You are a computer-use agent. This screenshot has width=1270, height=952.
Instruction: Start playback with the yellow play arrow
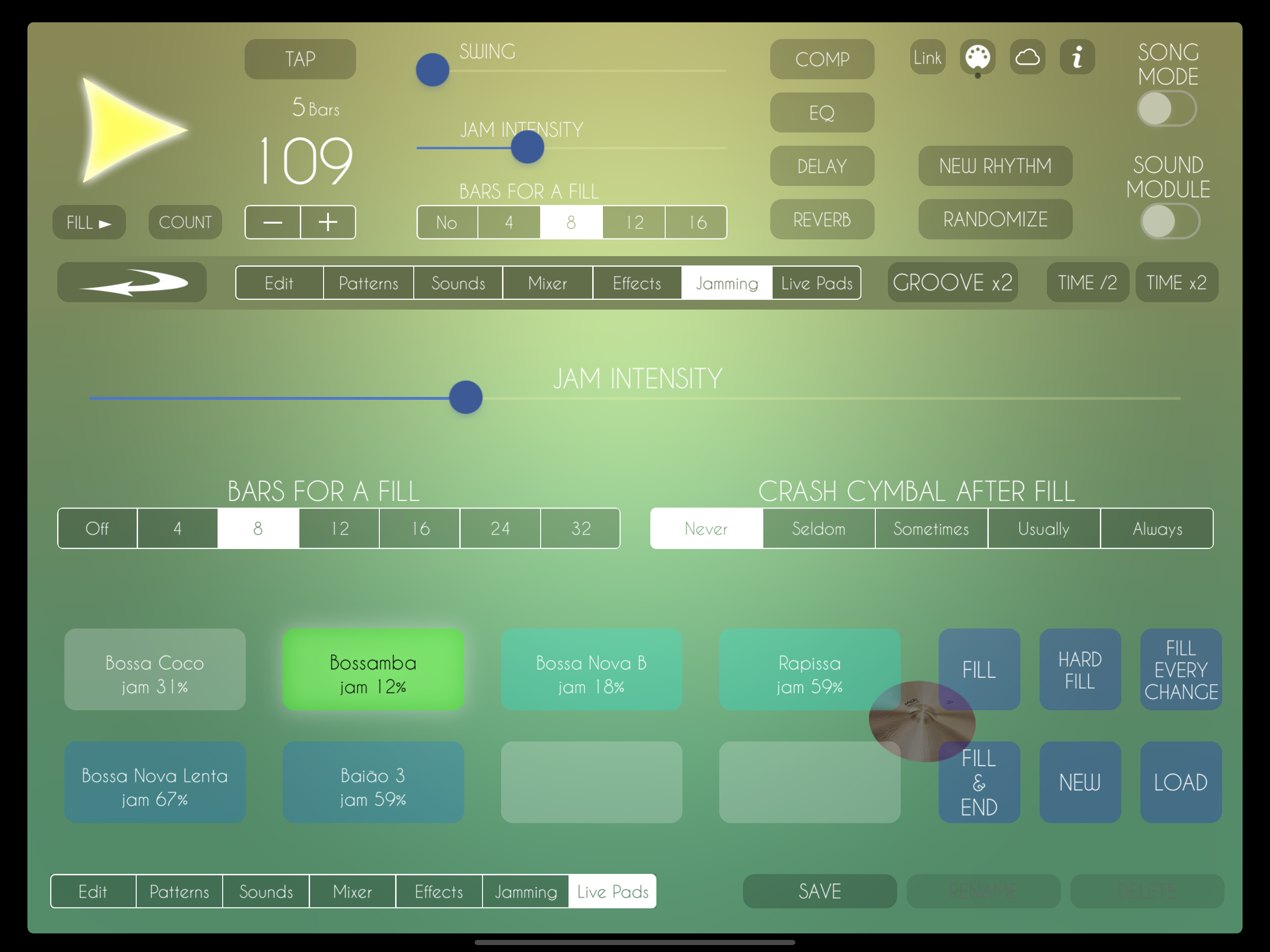click(x=132, y=131)
